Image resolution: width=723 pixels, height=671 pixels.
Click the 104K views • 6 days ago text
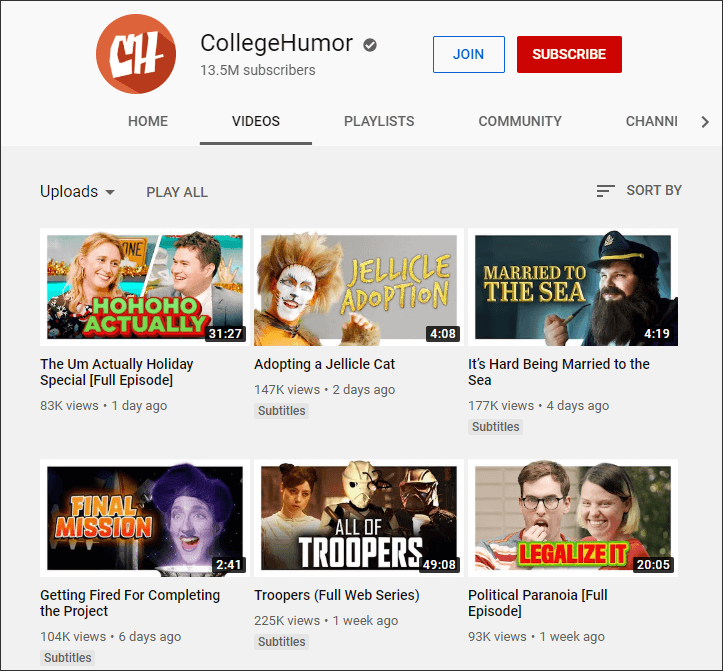pos(111,637)
